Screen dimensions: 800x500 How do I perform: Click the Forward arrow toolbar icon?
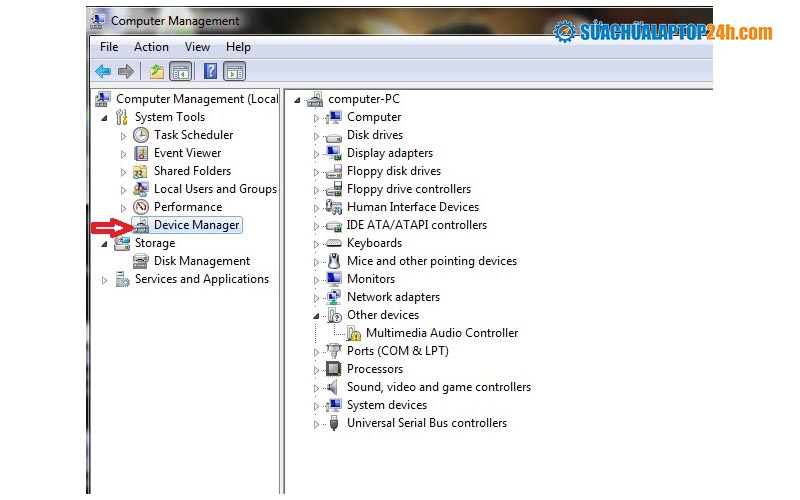[126, 71]
